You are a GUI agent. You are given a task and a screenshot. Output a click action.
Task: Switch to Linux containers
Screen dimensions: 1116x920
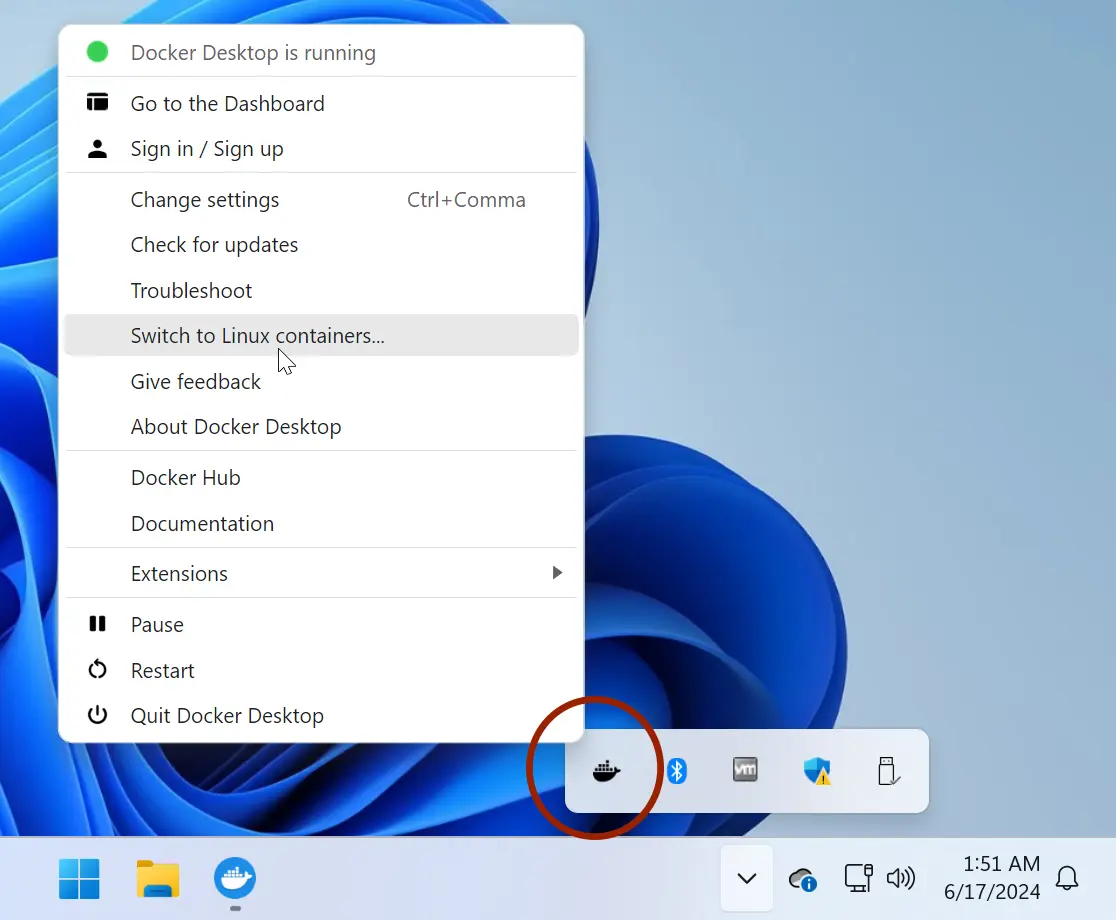click(321, 335)
